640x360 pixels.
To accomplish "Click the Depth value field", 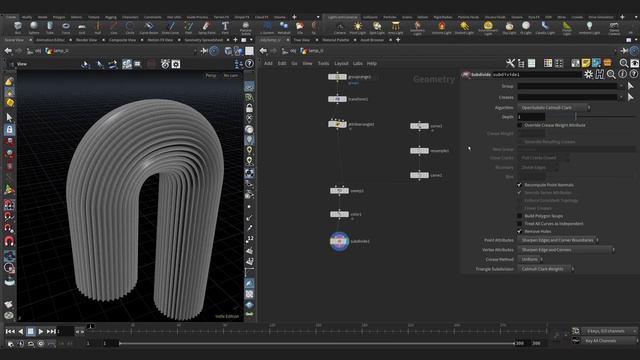I will (531, 117).
